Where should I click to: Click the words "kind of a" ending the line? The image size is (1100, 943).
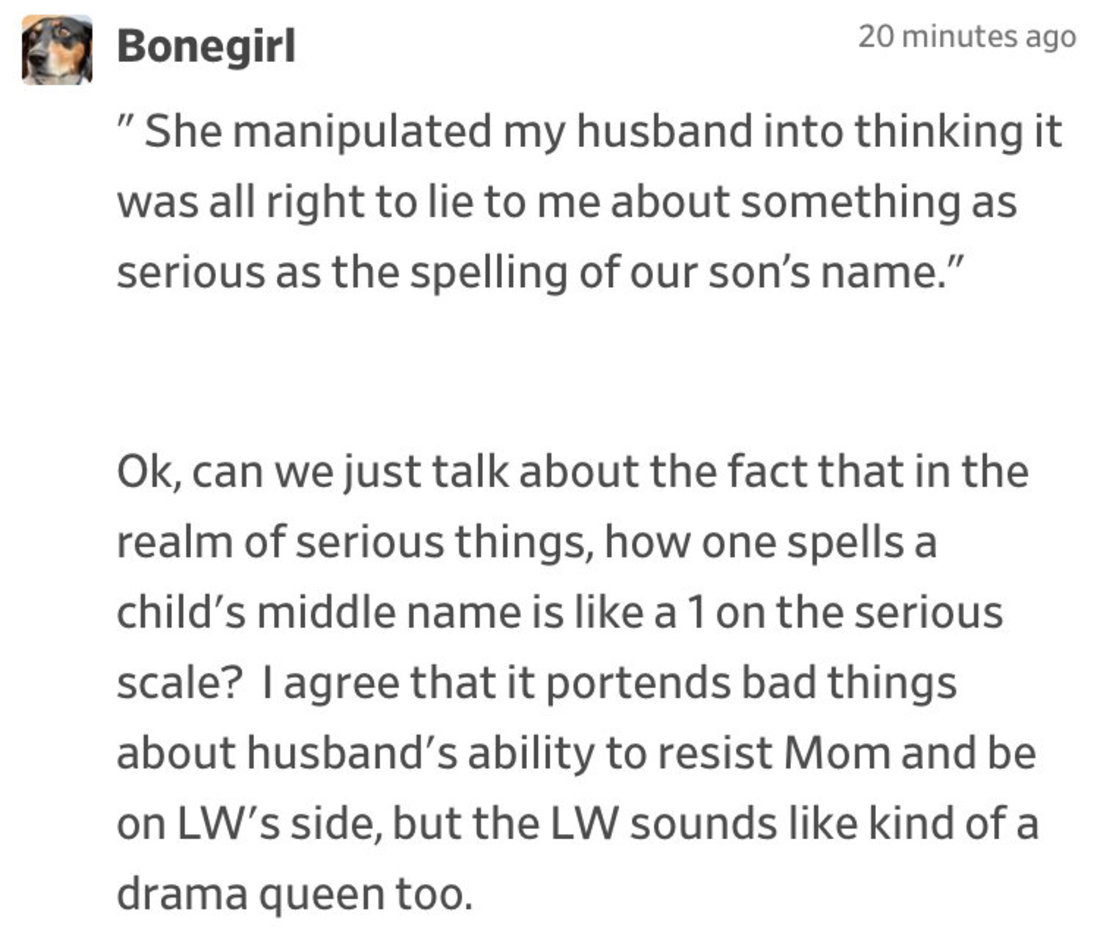pyautogui.click(x=953, y=823)
